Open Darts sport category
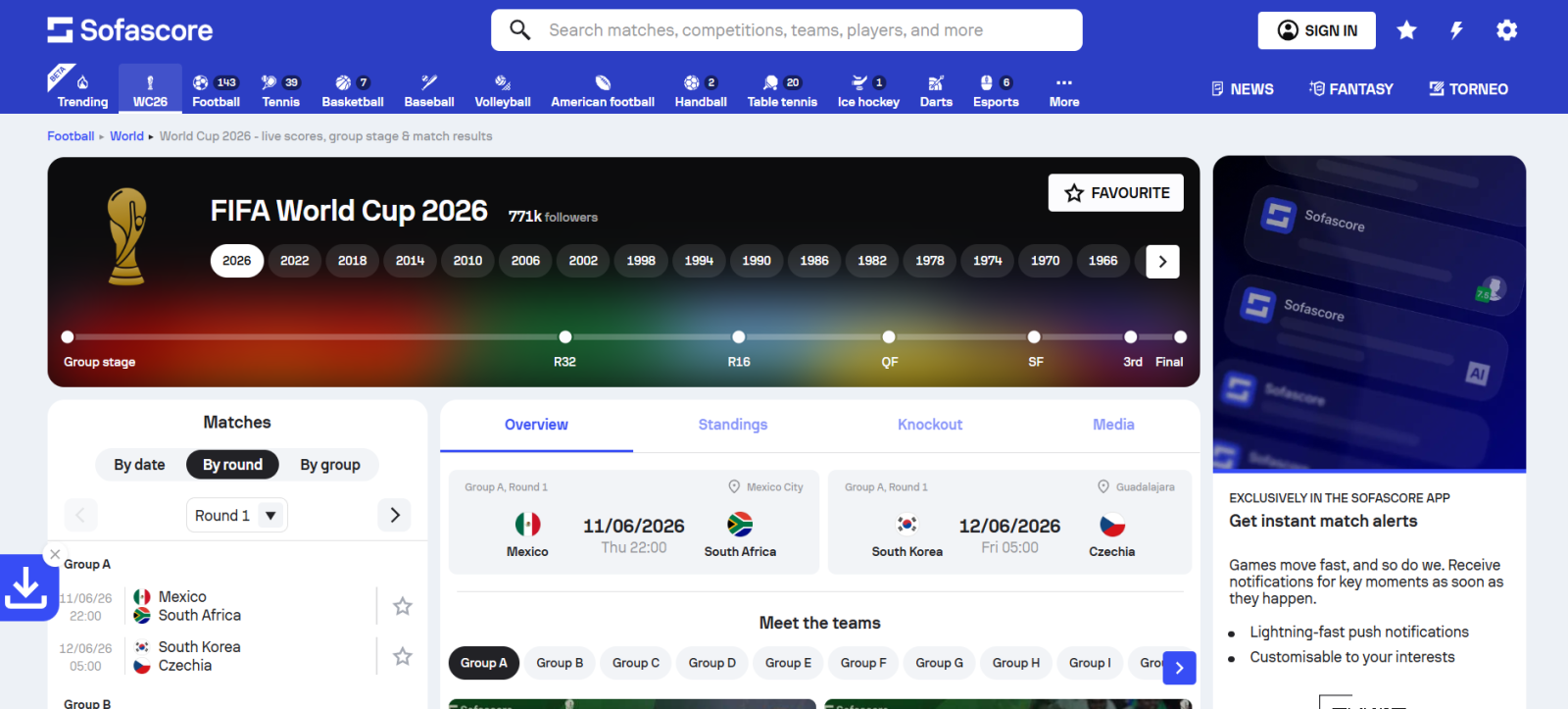 point(936,89)
